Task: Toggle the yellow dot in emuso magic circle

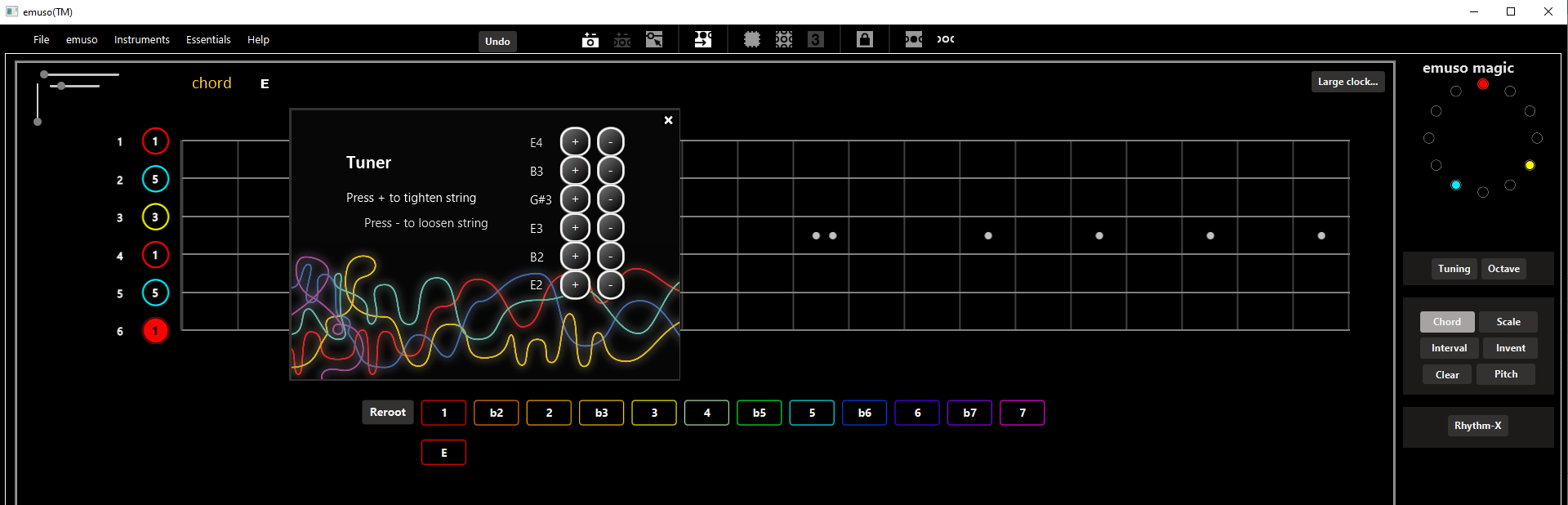Action: point(1530,165)
